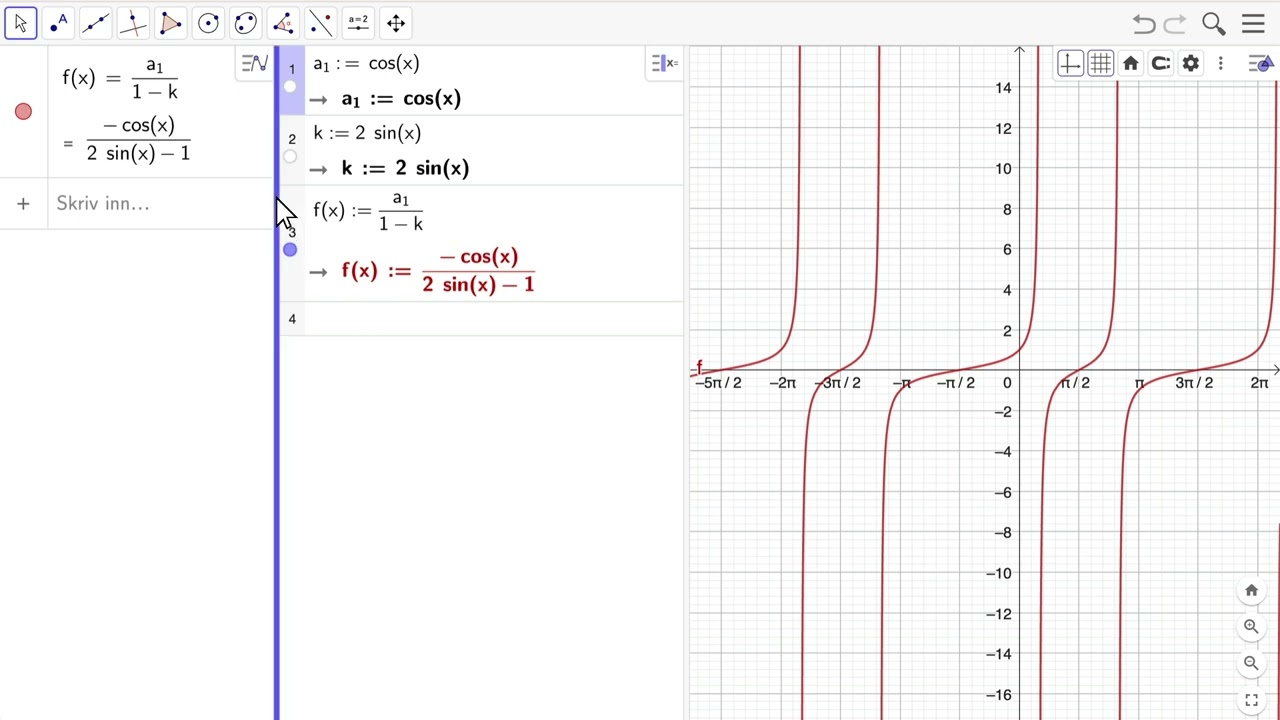Click CAS row number 1 header
This screenshot has width=1280, height=720.
pos(292,69)
